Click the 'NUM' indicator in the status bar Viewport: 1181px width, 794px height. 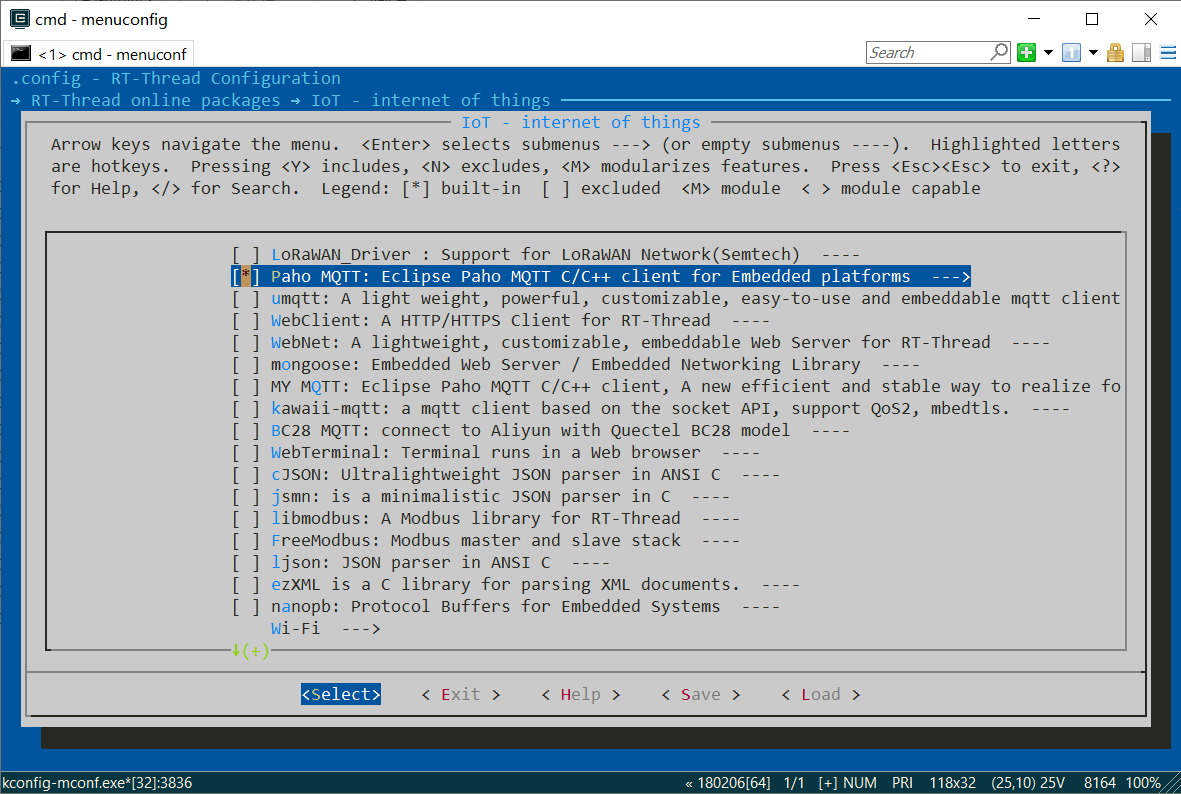click(859, 783)
